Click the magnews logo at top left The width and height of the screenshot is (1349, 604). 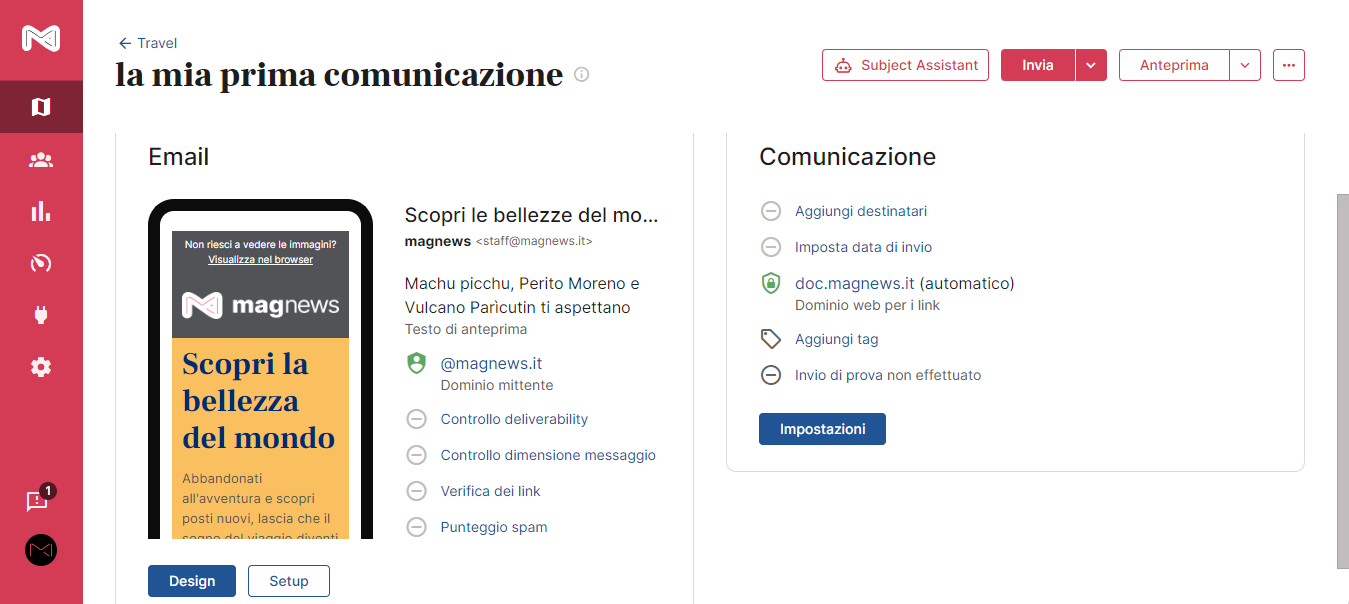point(41,38)
